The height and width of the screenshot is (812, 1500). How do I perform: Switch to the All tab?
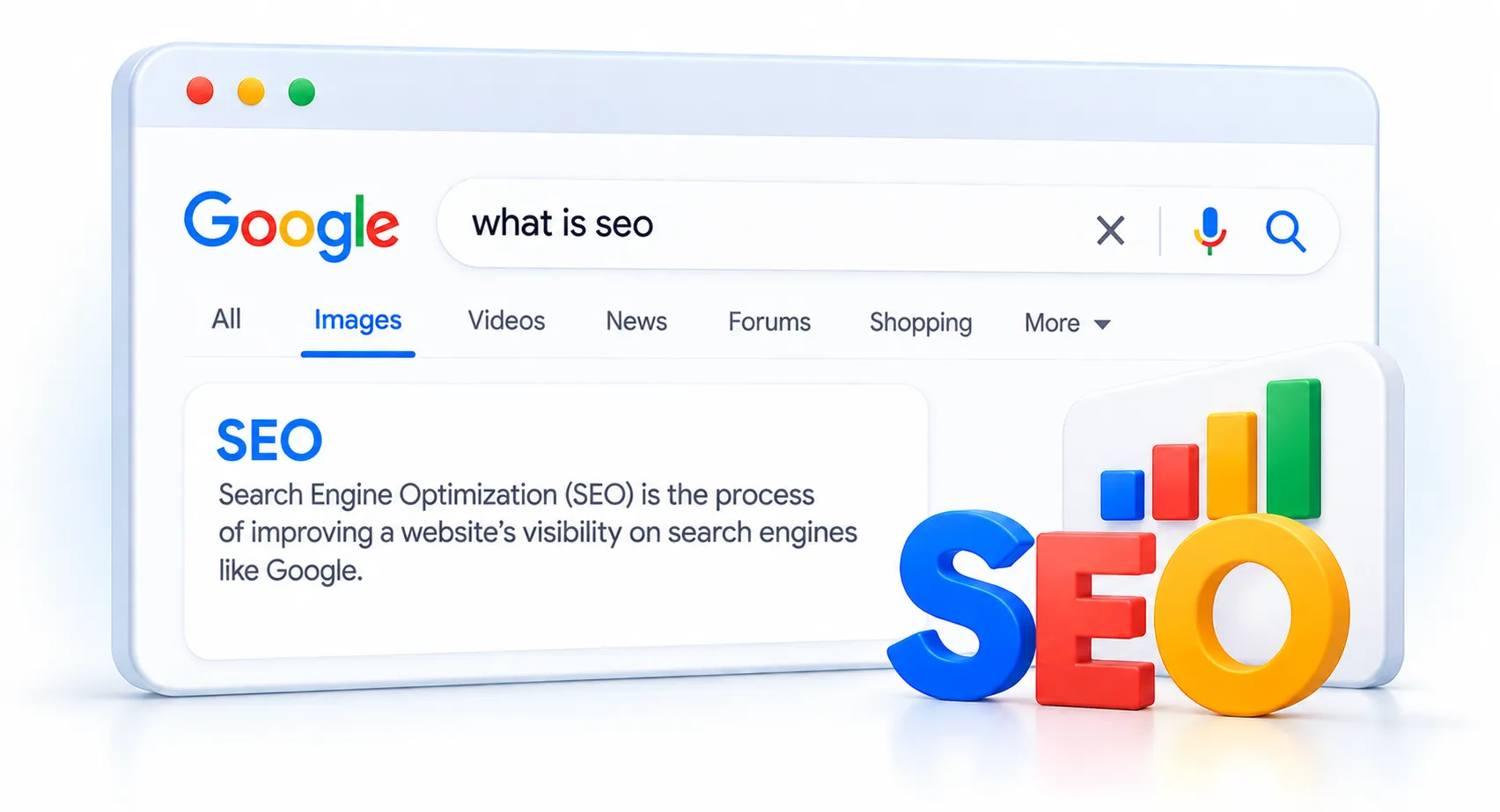coord(226,318)
